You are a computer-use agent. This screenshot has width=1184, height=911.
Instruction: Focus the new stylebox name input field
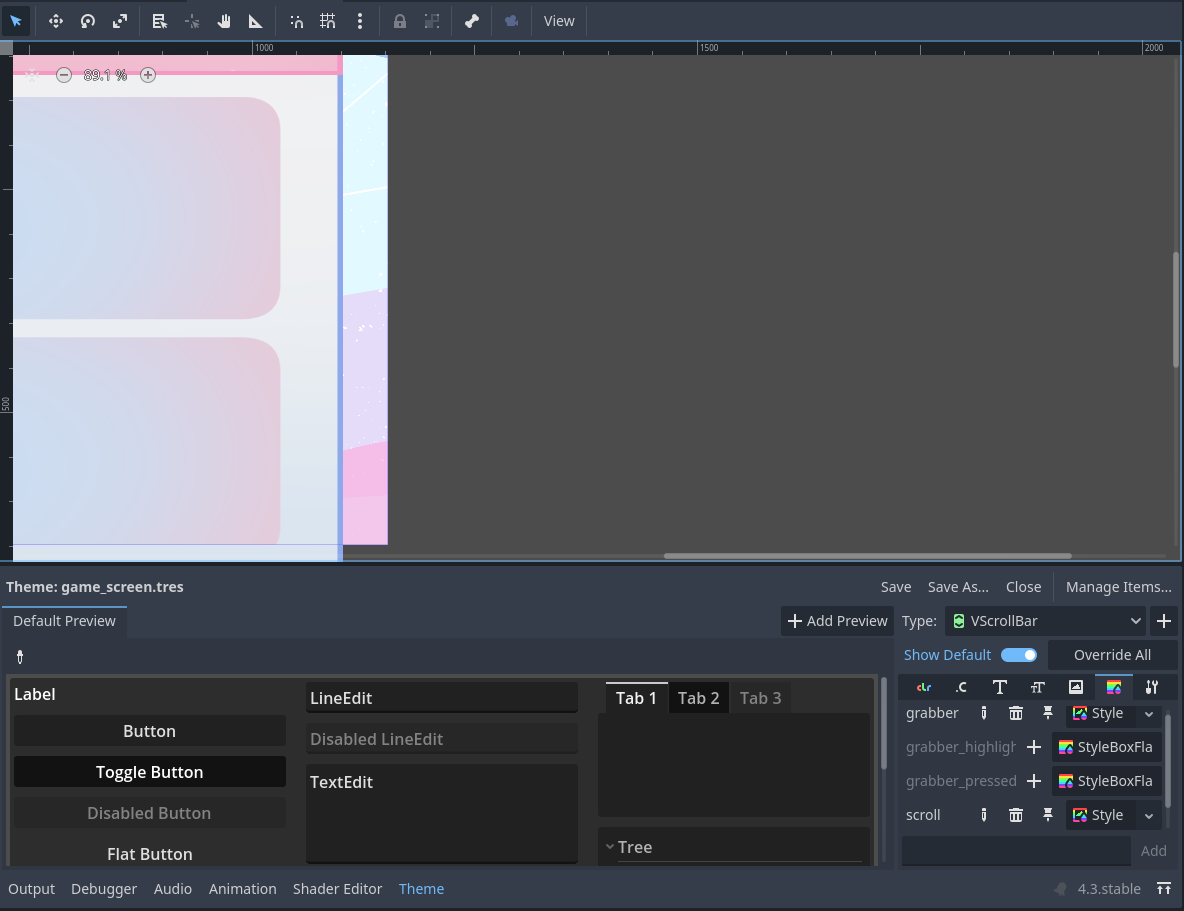1016,851
